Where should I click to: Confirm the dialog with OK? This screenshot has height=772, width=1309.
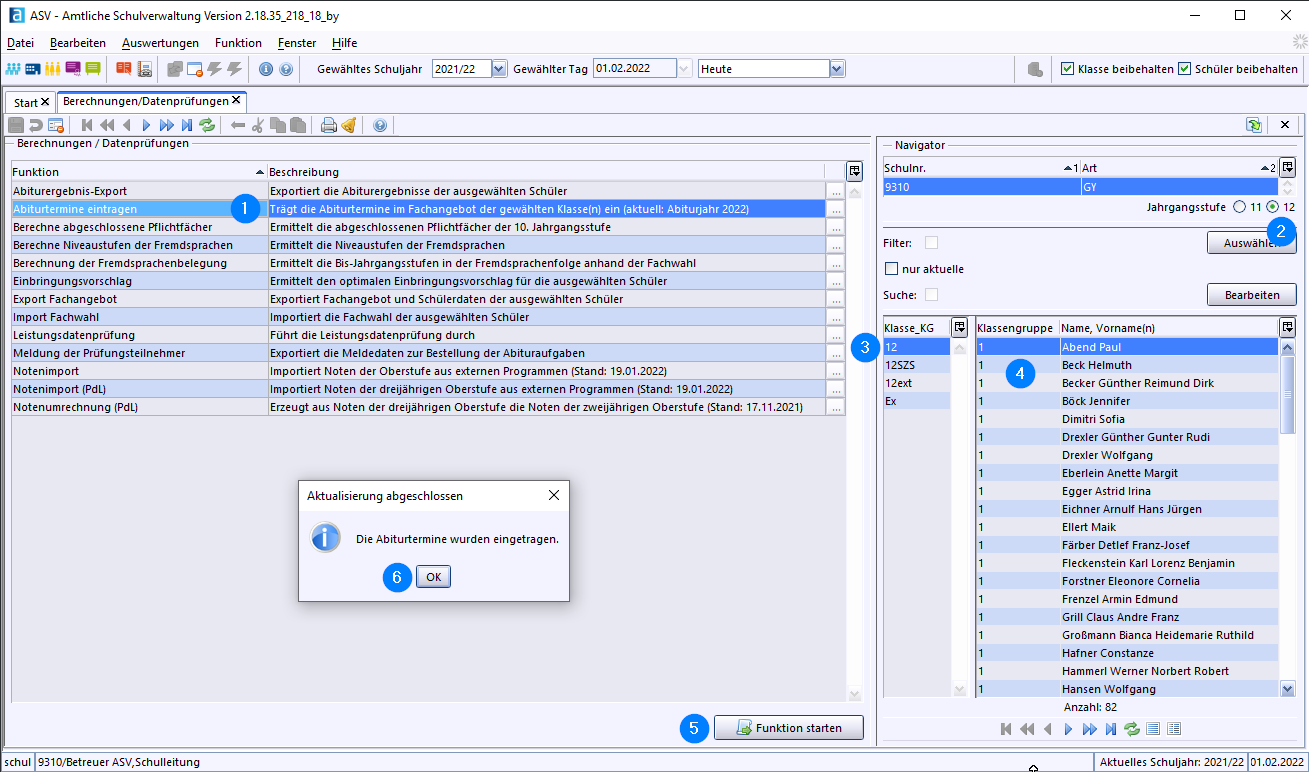[x=433, y=577]
